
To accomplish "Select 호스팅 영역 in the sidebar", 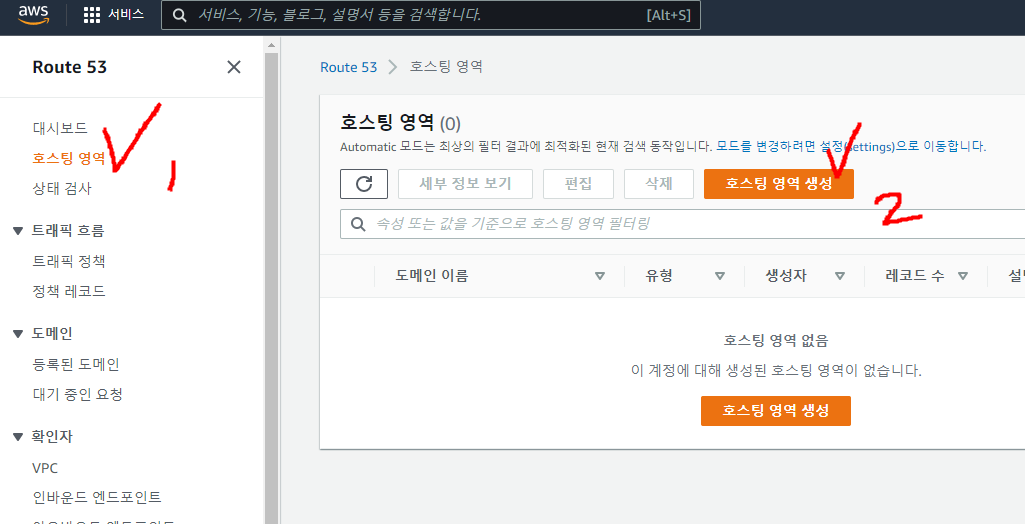I will [69, 157].
